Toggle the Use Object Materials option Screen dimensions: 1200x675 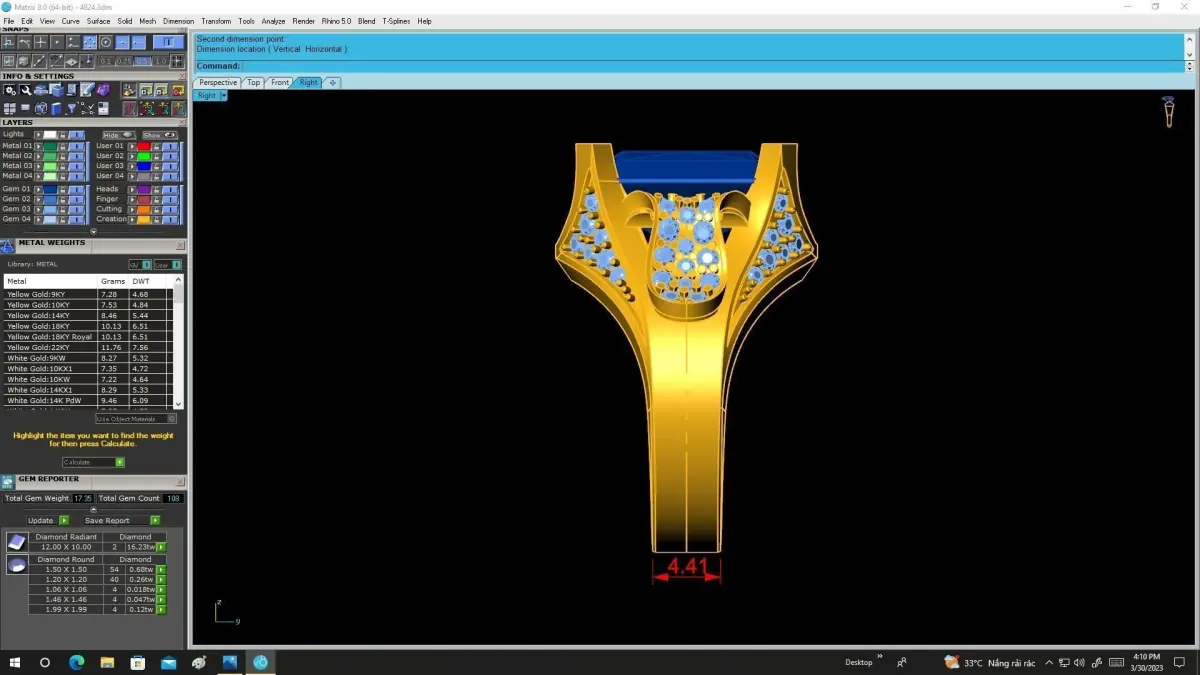(x=136, y=419)
